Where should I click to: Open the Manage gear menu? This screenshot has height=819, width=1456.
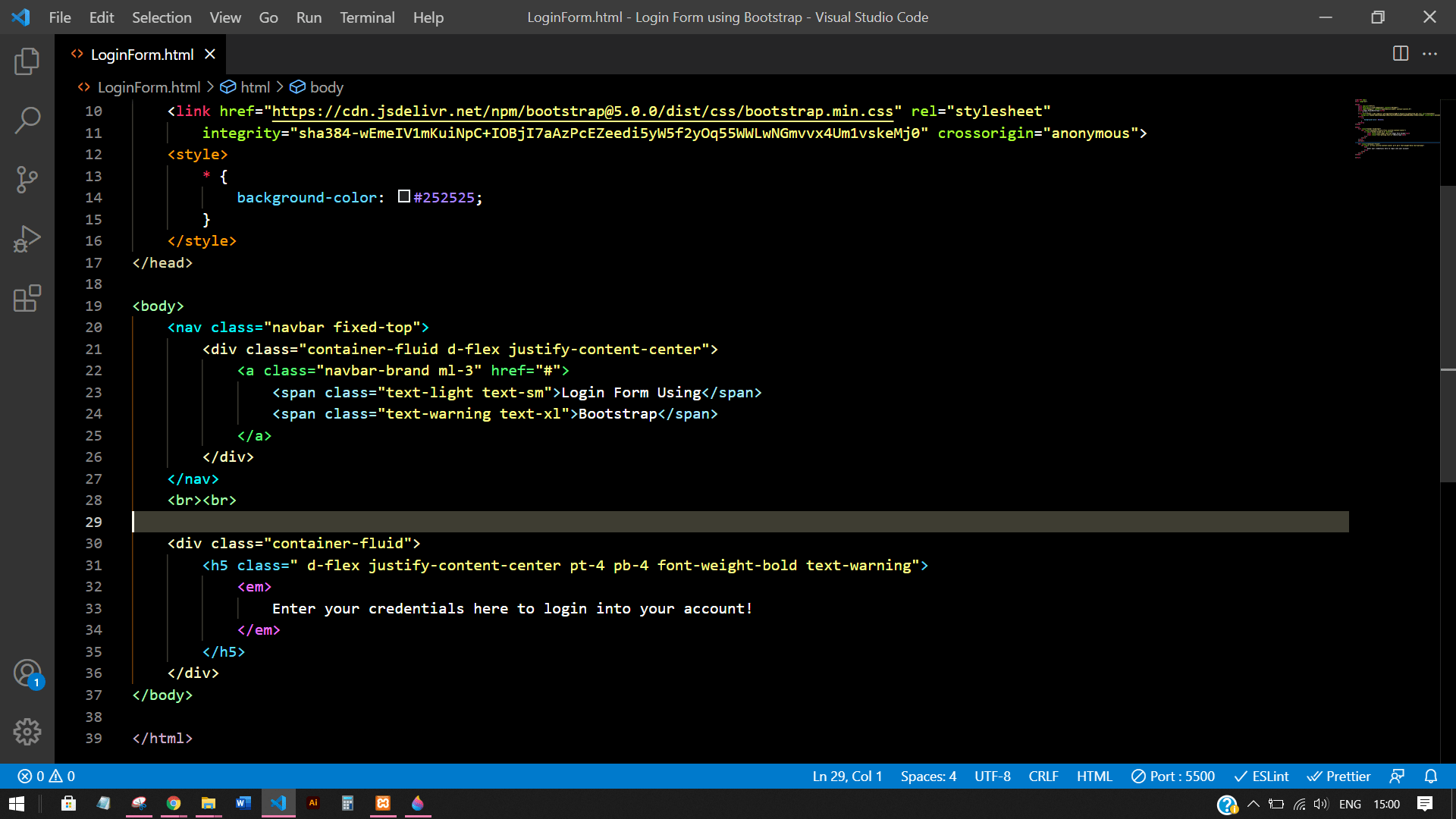(x=27, y=732)
